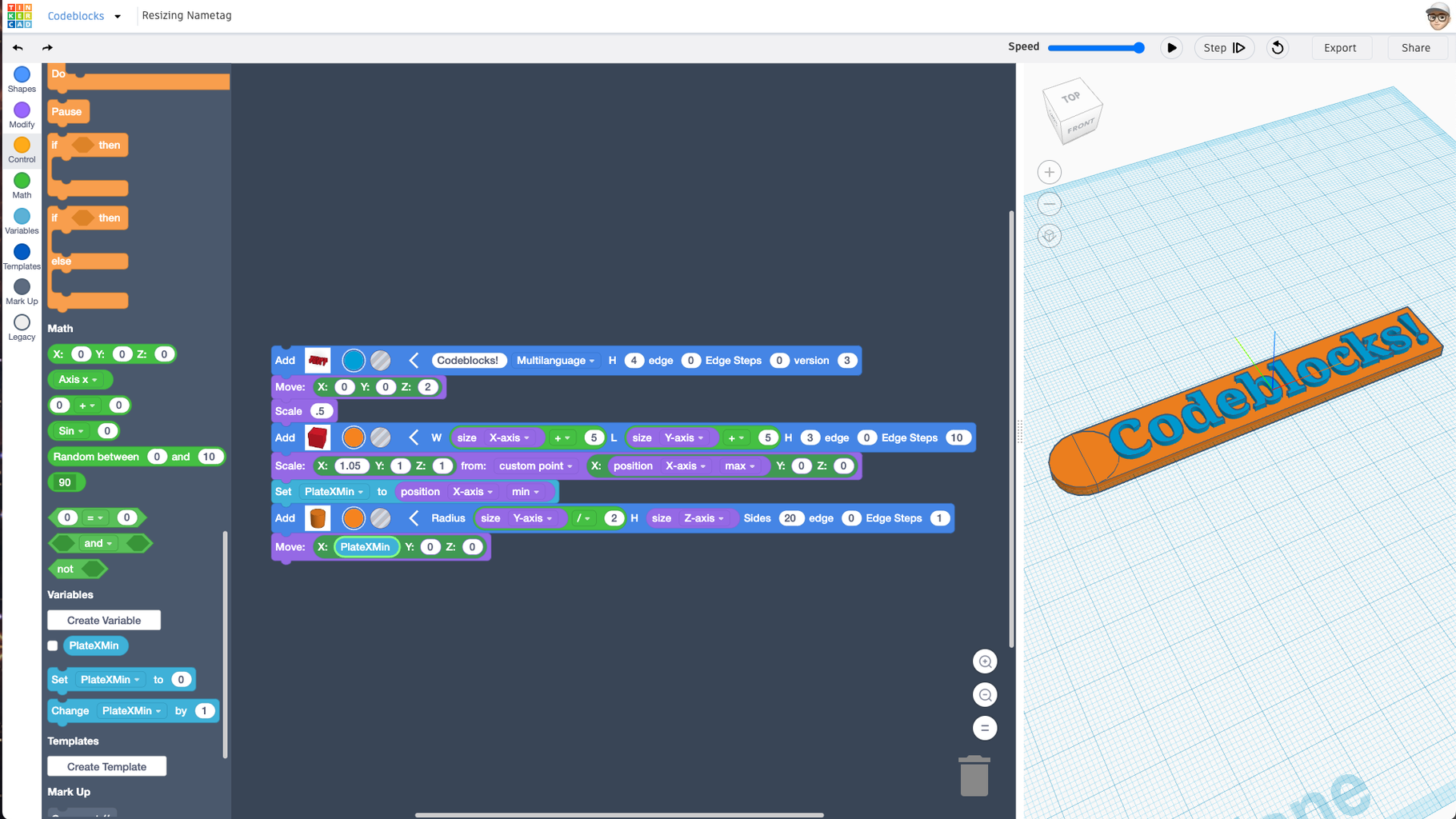Enable the PlateXMin variable checkbox
This screenshot has width=1456, height=819.
click(x=52, y=645)
